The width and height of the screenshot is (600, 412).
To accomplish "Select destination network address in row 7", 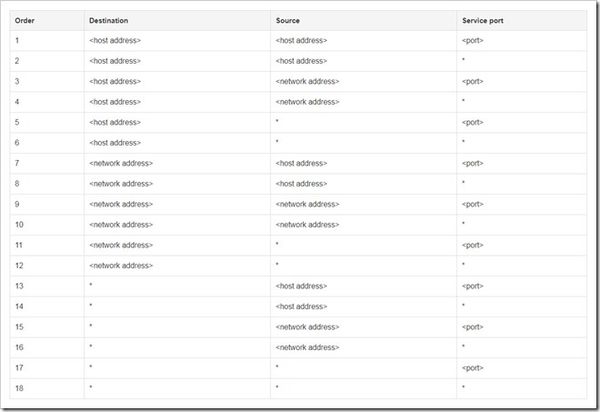I will point(121,163).
